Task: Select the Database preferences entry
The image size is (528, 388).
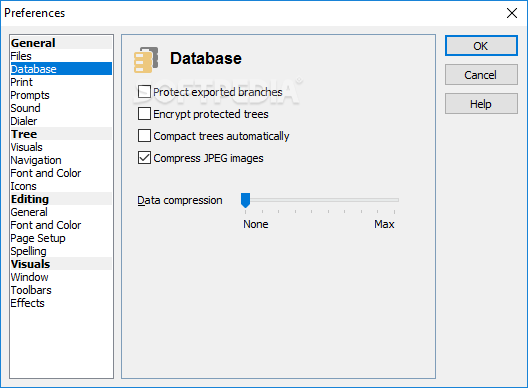Action: [x=61, y=69]
